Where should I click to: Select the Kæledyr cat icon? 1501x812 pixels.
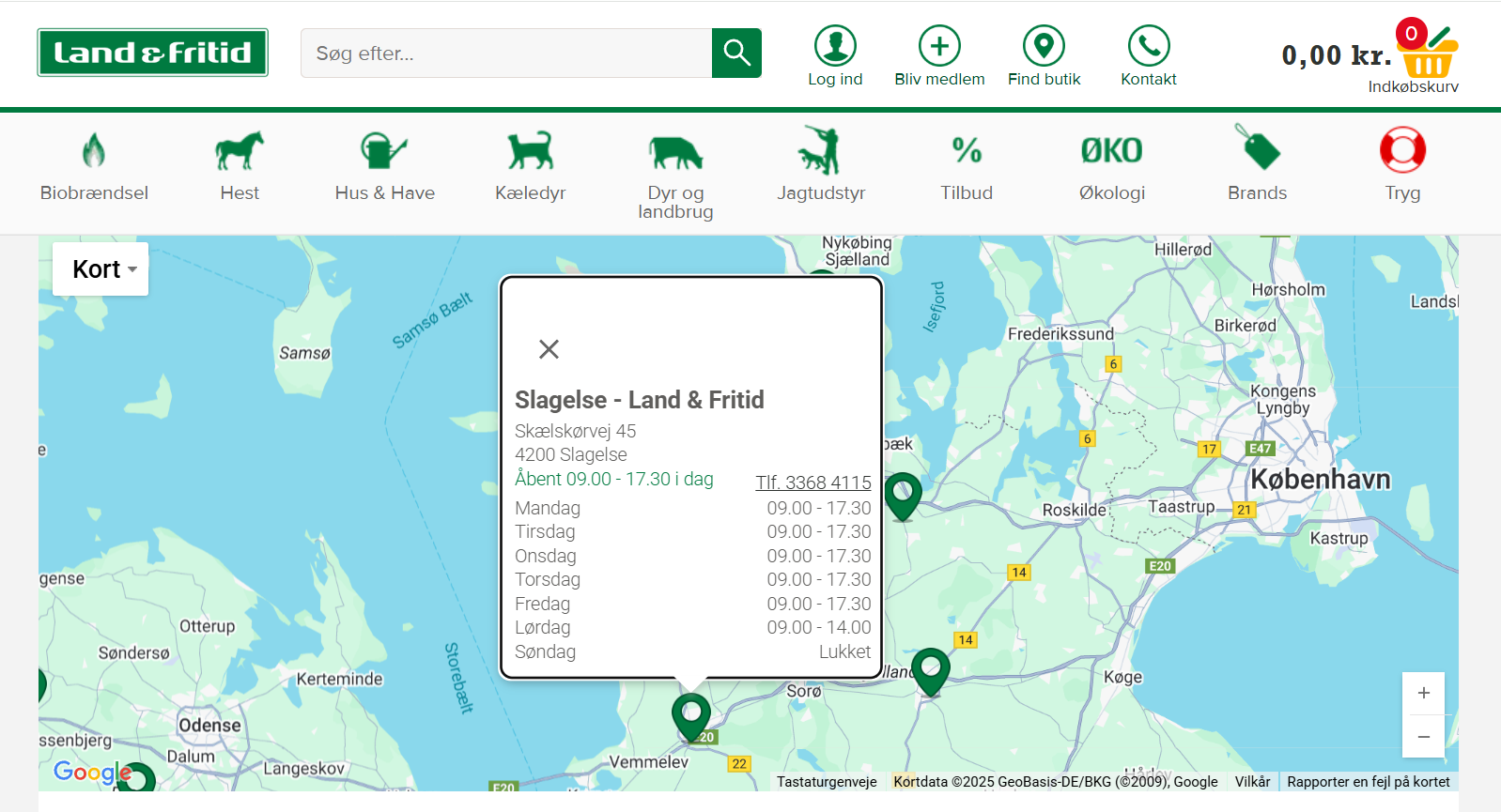[x=531, y=150]
